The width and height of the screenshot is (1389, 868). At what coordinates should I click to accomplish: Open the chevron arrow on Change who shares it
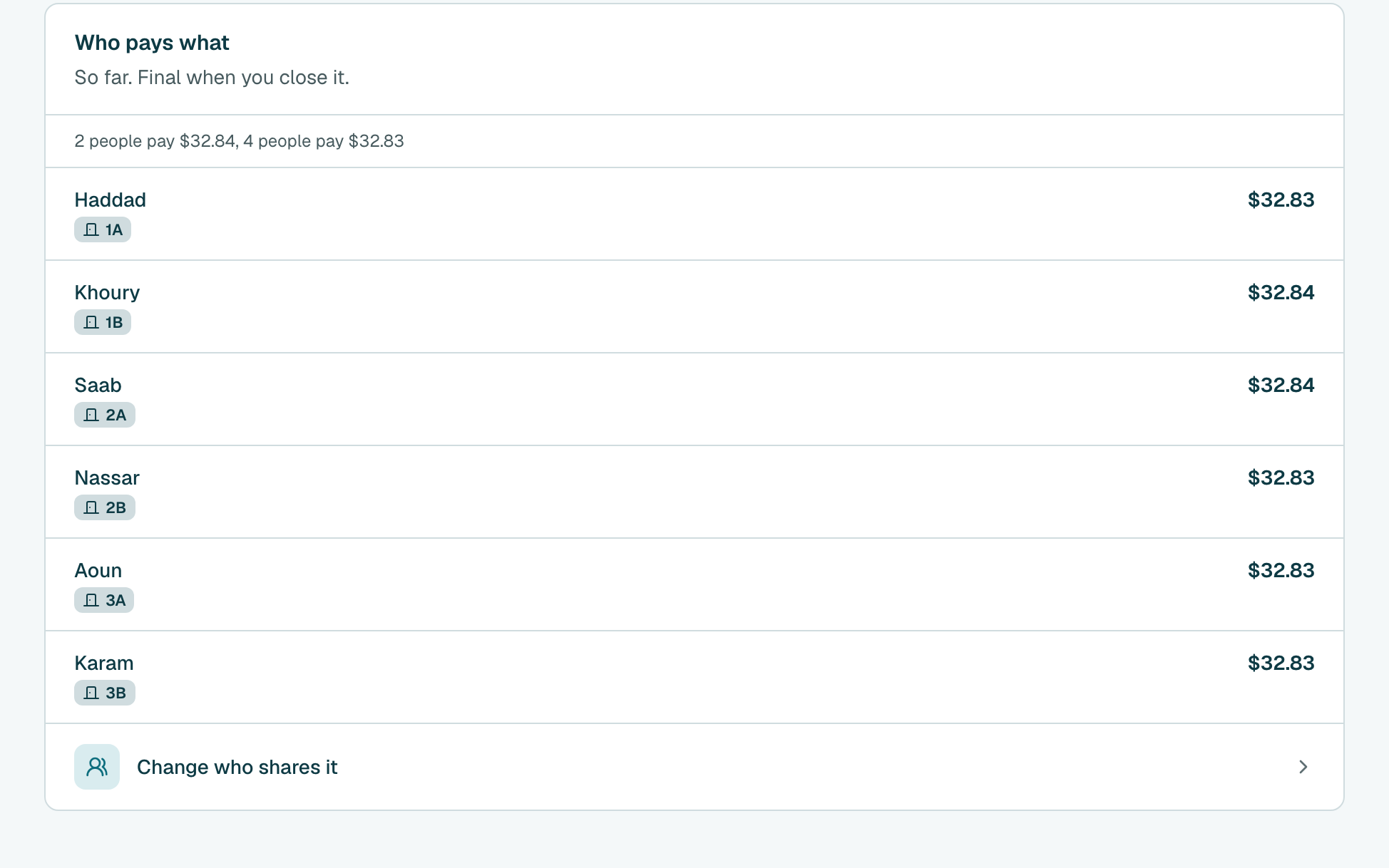coord(1303,767)
